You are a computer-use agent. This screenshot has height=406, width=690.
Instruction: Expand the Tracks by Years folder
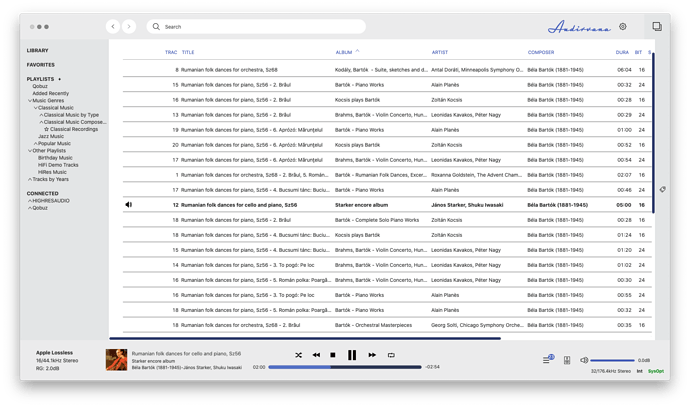click(30, 179)
